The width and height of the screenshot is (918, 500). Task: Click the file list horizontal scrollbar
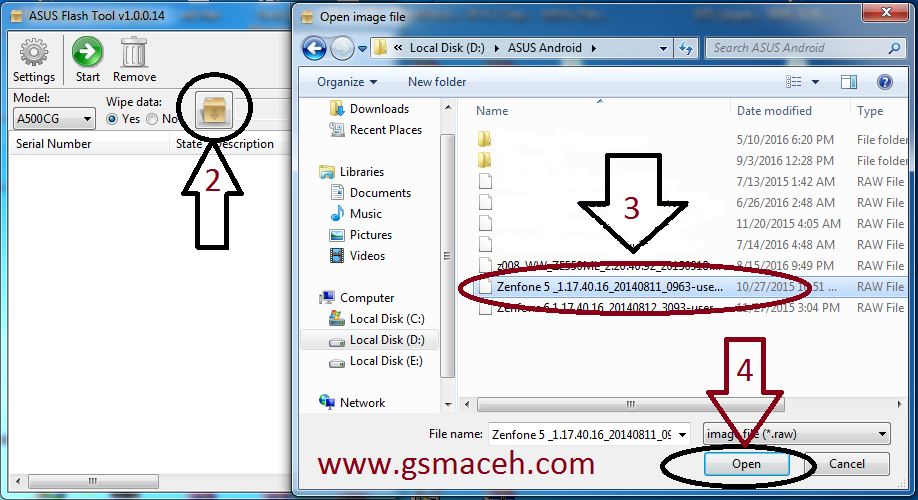(631, 404)
